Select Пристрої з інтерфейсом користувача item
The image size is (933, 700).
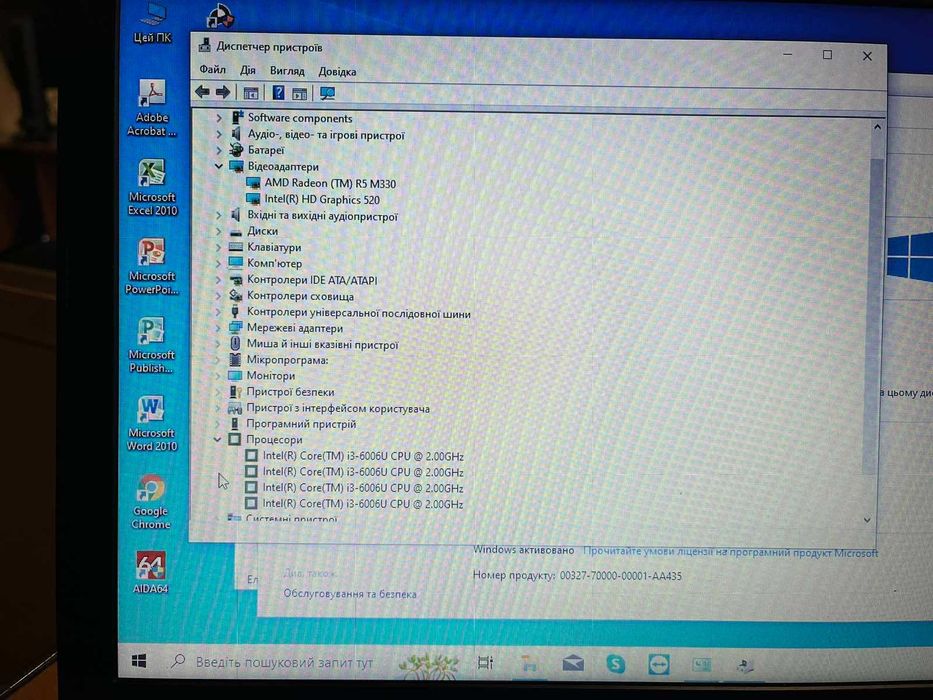coord(338,408)
